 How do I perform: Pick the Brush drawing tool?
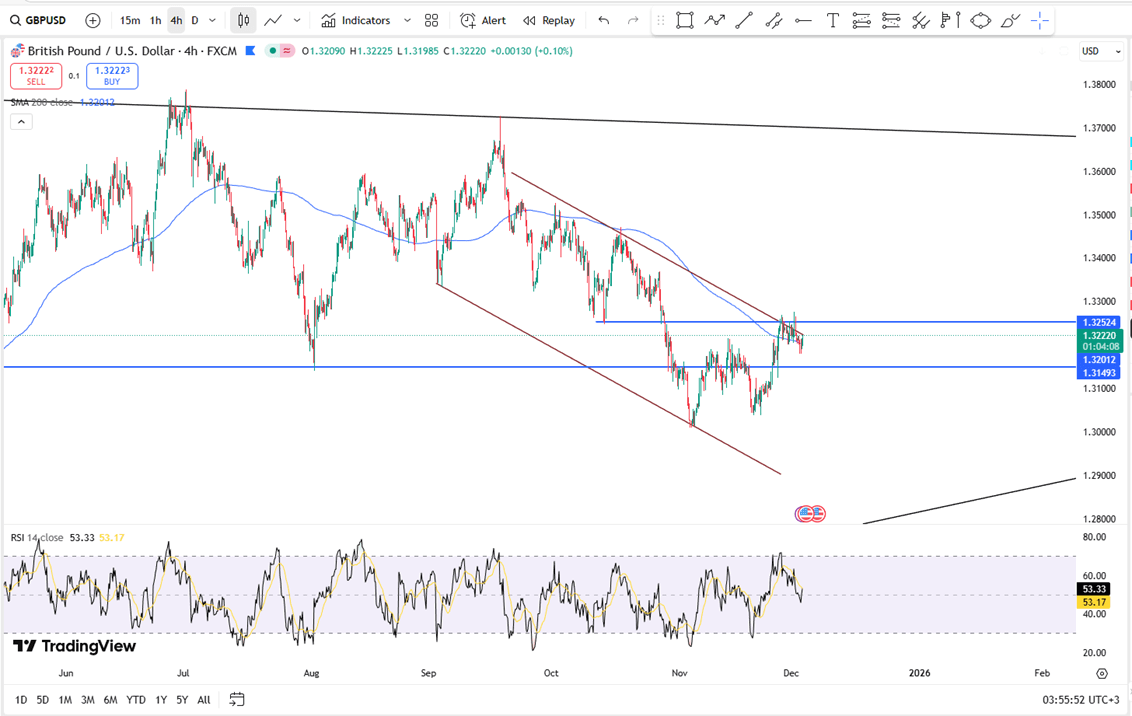1010,20
